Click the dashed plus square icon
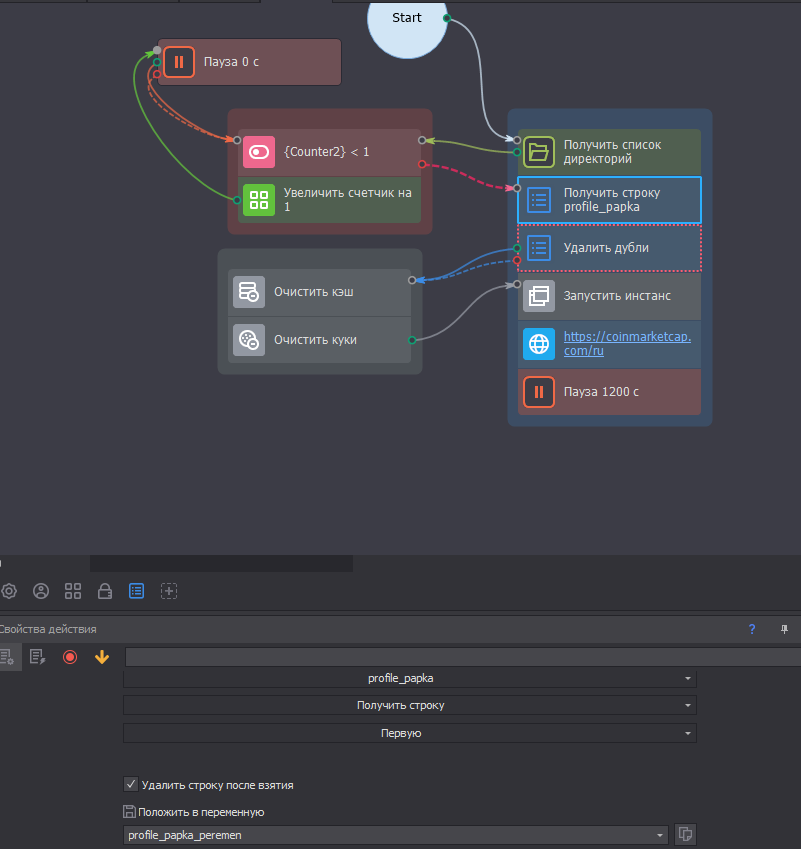Viewport: 801px width, 849px height. tap(170, 591)
